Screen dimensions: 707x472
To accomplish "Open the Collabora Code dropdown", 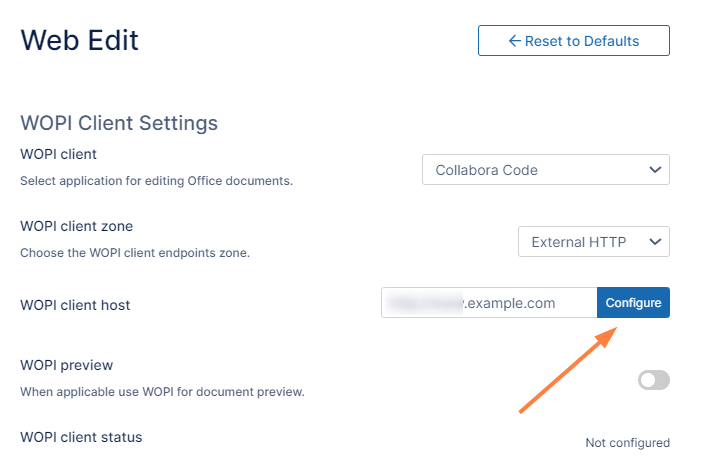I will (545, 170).
